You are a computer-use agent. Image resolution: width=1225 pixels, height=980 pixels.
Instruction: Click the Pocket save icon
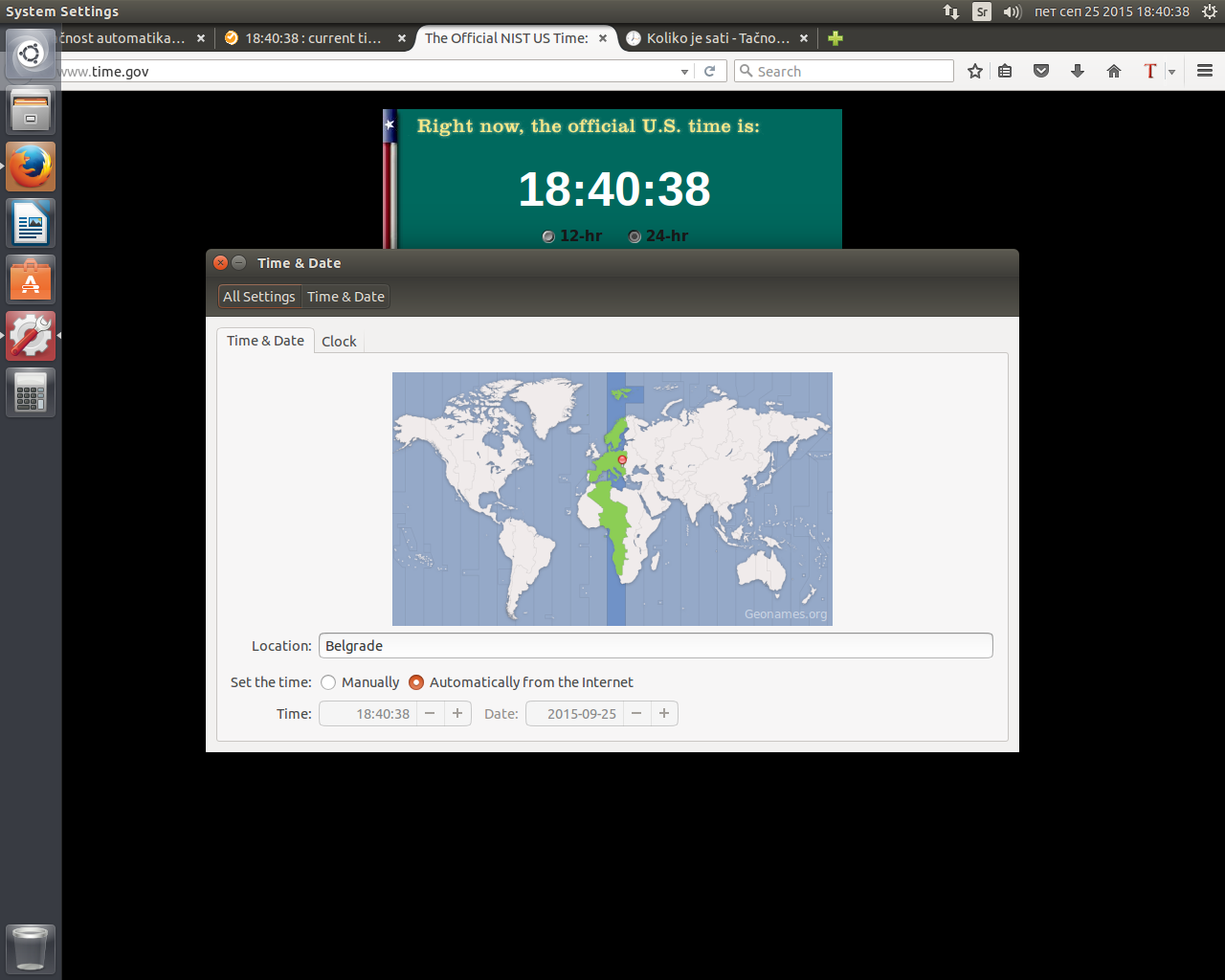(x=1041, y=71)
